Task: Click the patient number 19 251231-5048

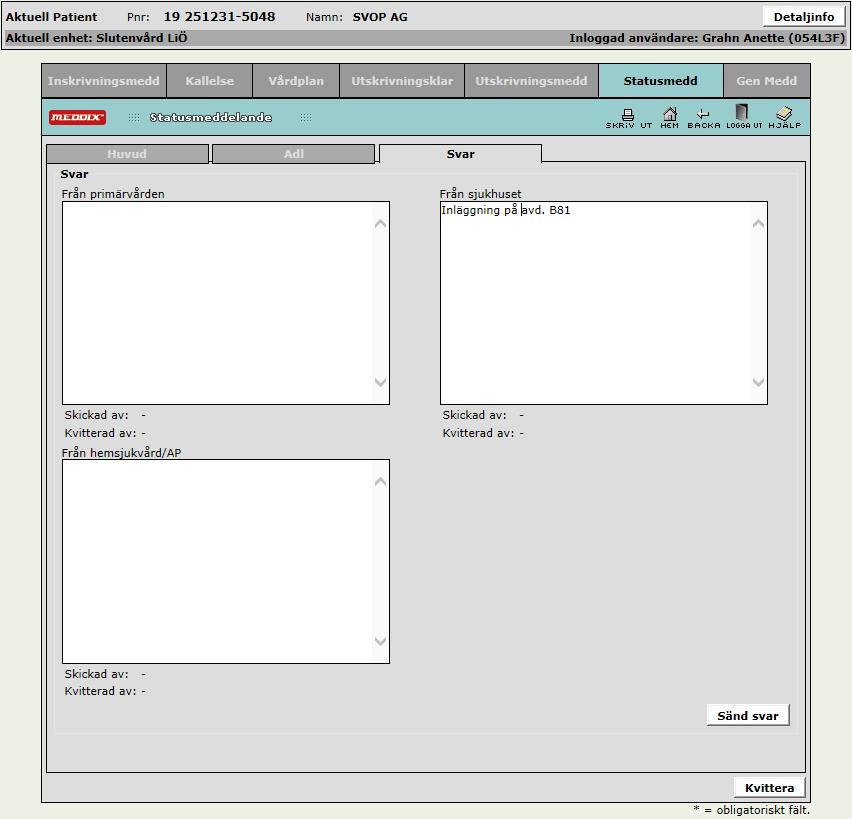Action: pyautogui.click(x=220, y=17)
